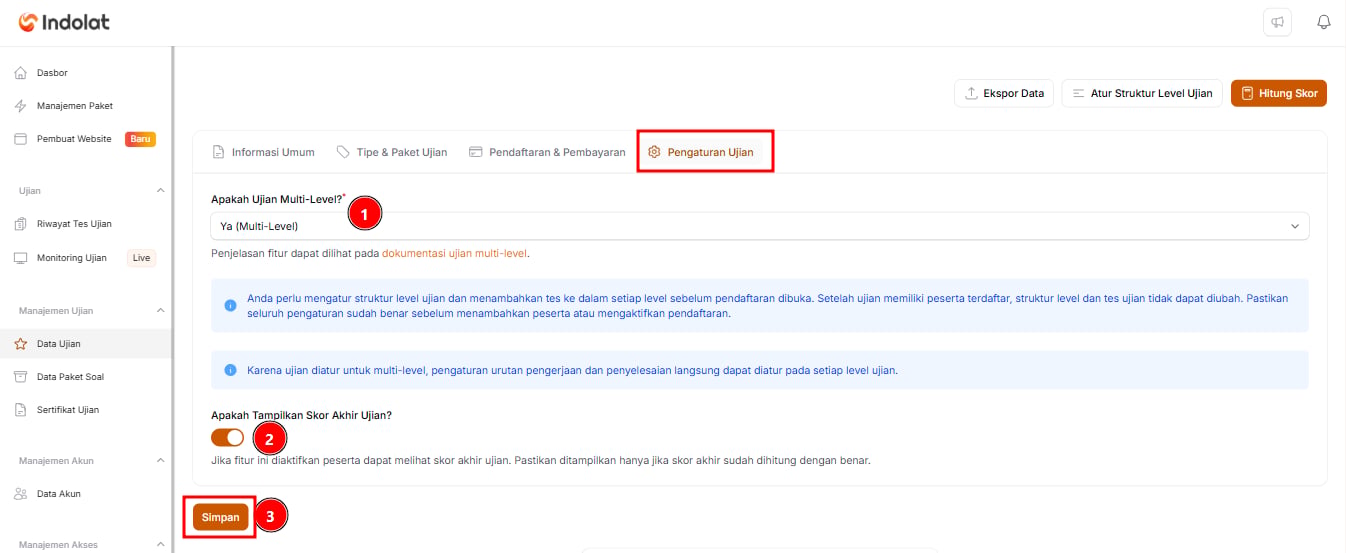The width and height of the screenshot is (1346, 553).
Task: Click the upload icon in Ekspor Data
Action: (971, 93)
